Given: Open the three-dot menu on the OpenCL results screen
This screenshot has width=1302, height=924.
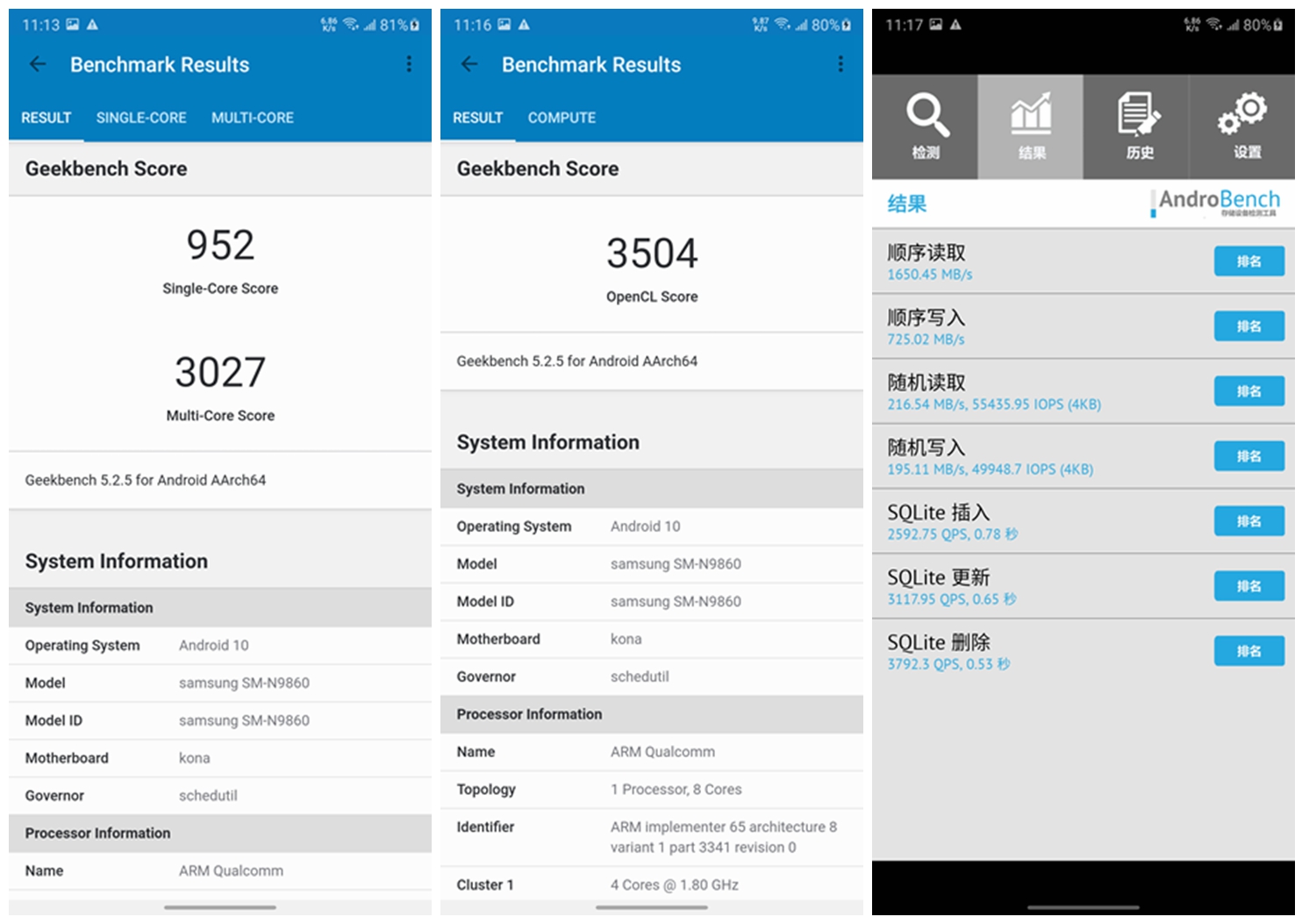Looking at the screenshot, I should [841, 64].
